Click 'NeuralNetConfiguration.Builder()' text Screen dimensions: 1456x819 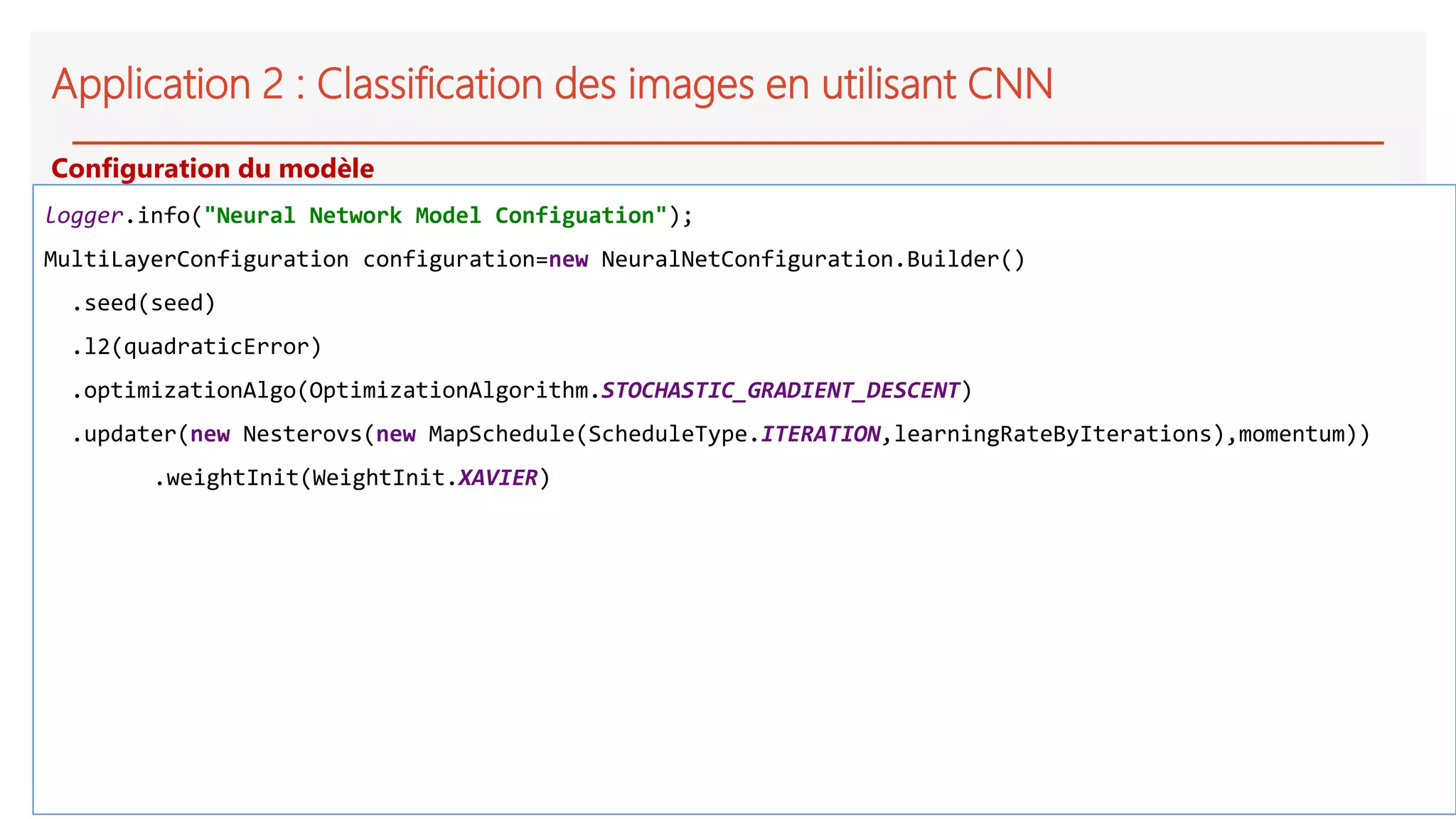click(x=813, y=259)
